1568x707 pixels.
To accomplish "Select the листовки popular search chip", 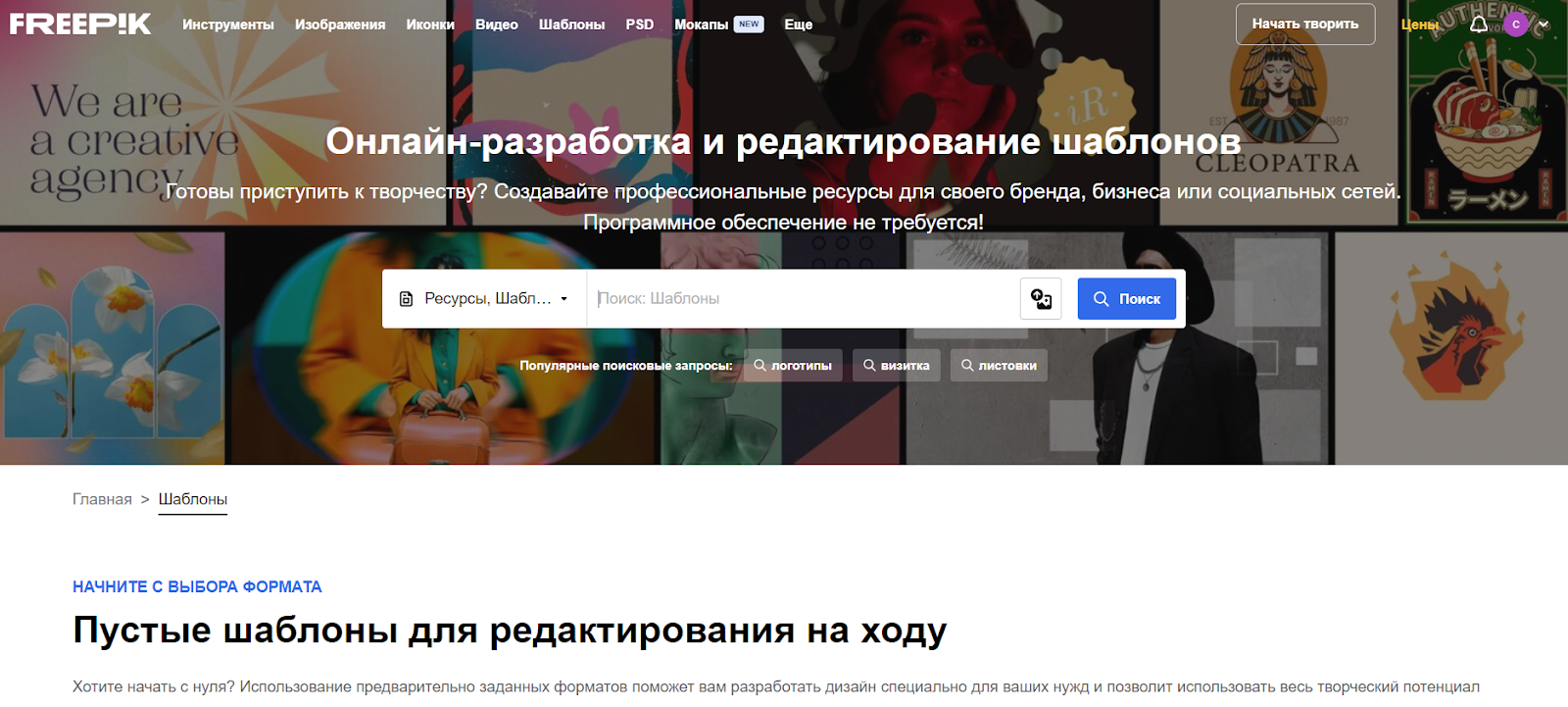I will pyautogui.click(x=999, y=366).
